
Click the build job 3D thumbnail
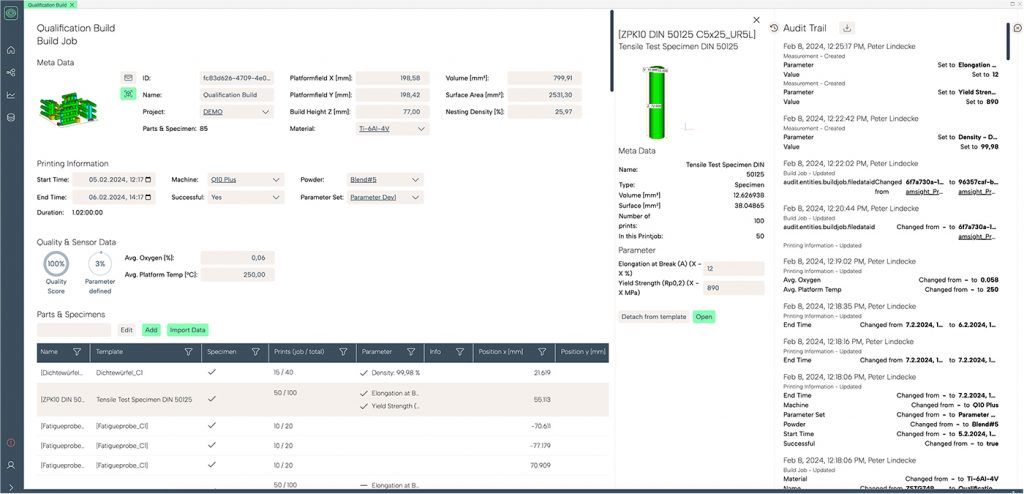point(69,108)
